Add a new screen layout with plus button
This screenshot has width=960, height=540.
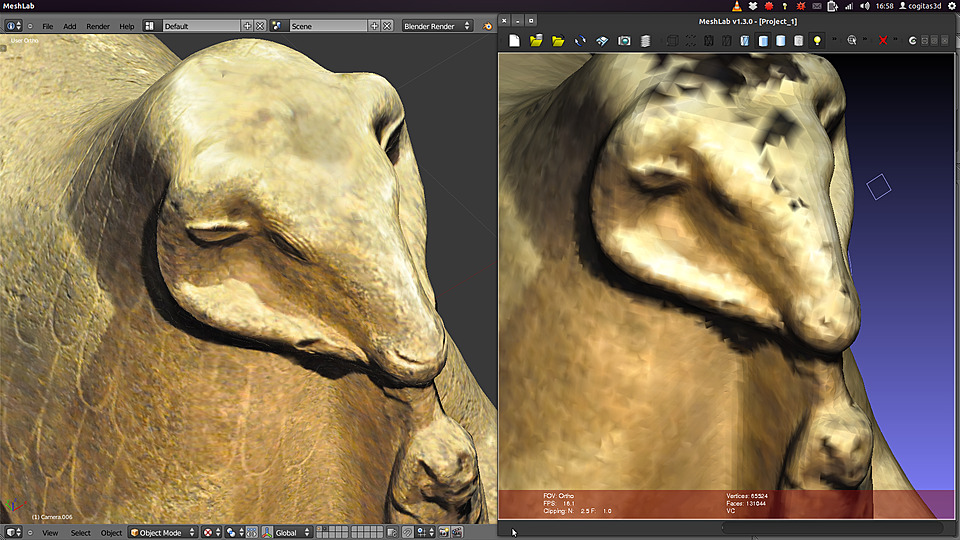pos(247,26)
